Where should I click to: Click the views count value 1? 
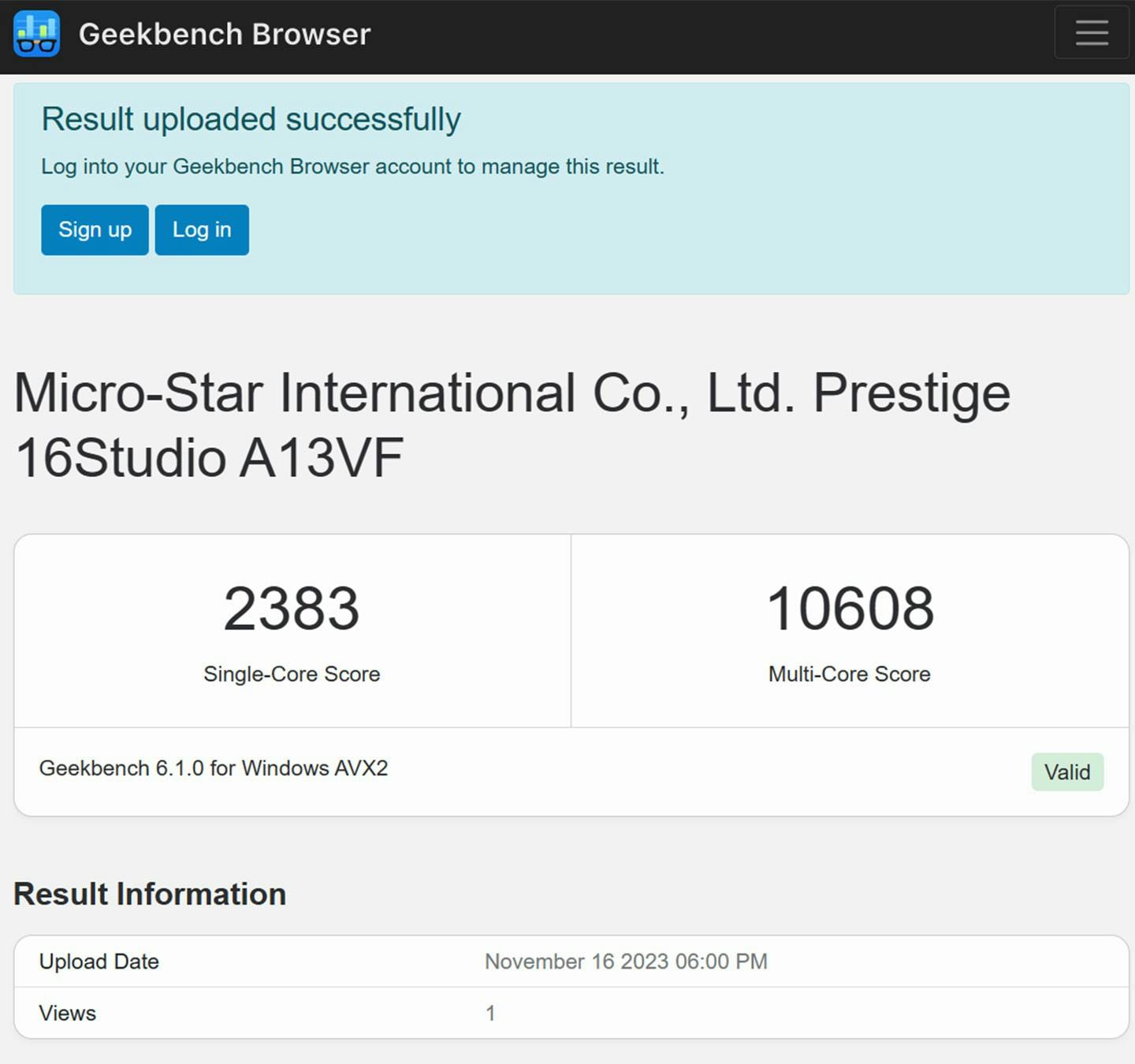click(x=490, y=1014)
